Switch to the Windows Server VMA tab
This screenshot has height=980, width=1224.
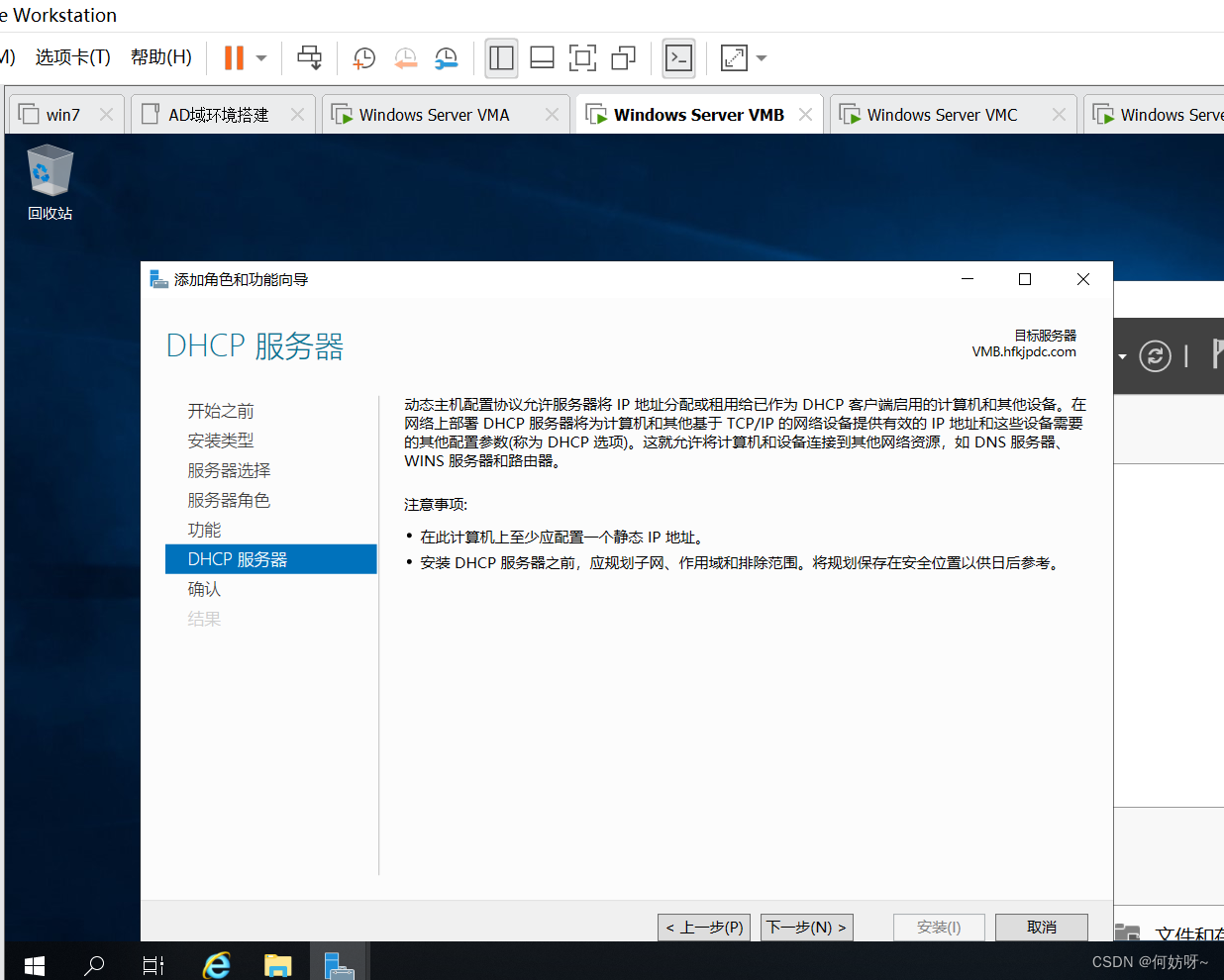click(434, 115)
